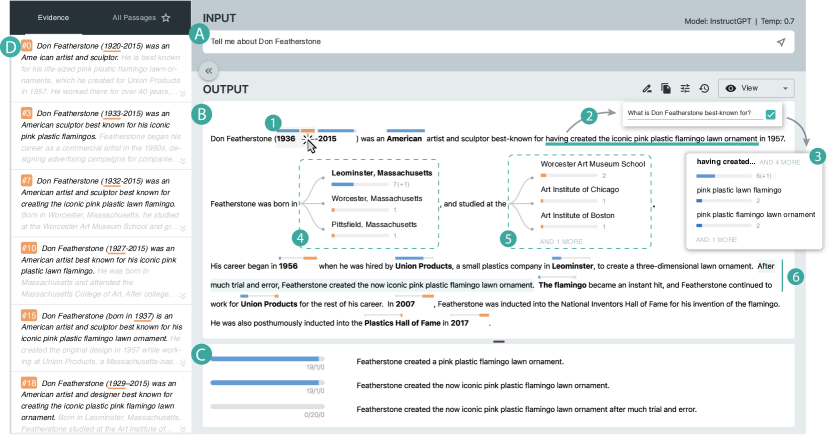830x435 pixels.
Task: Open the View dropdown
Action: (x=756, y=88)
